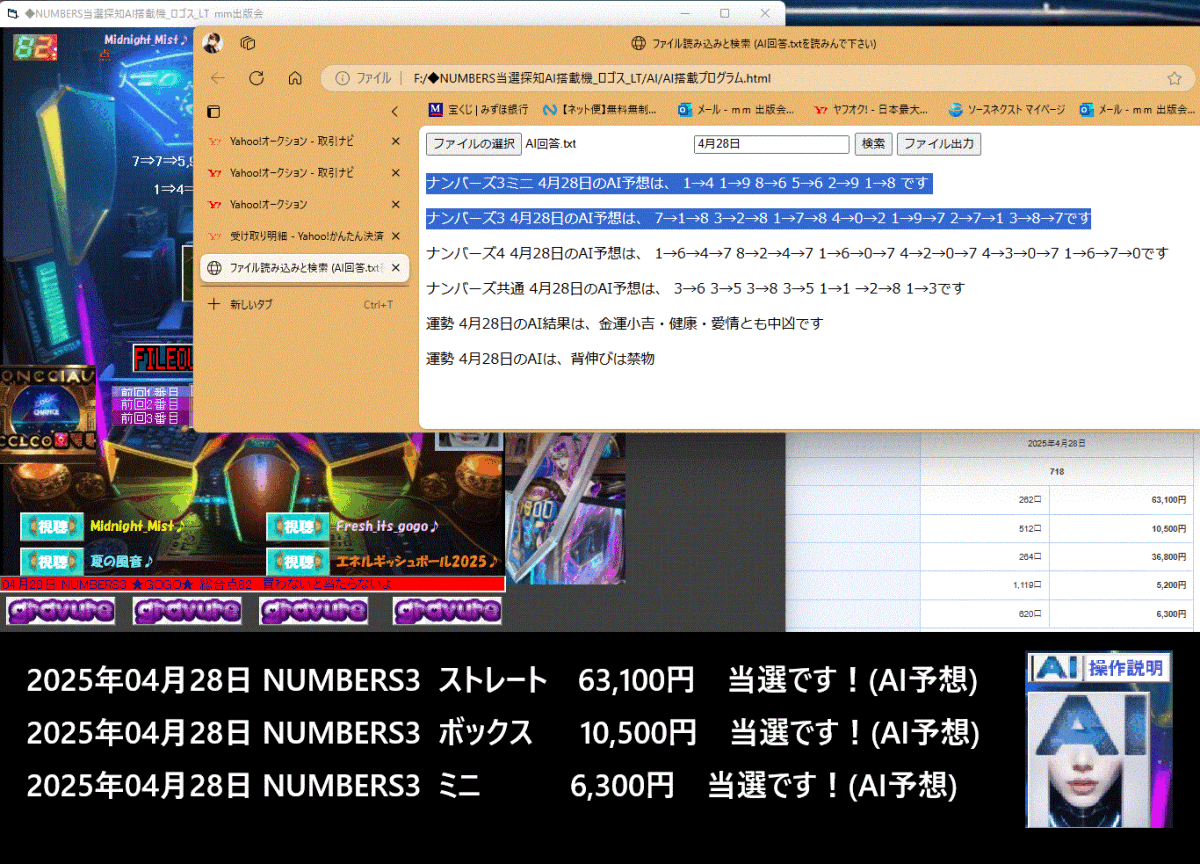
Task: Add page to favorites with star icon
Action: click(x=1174, y=78)
